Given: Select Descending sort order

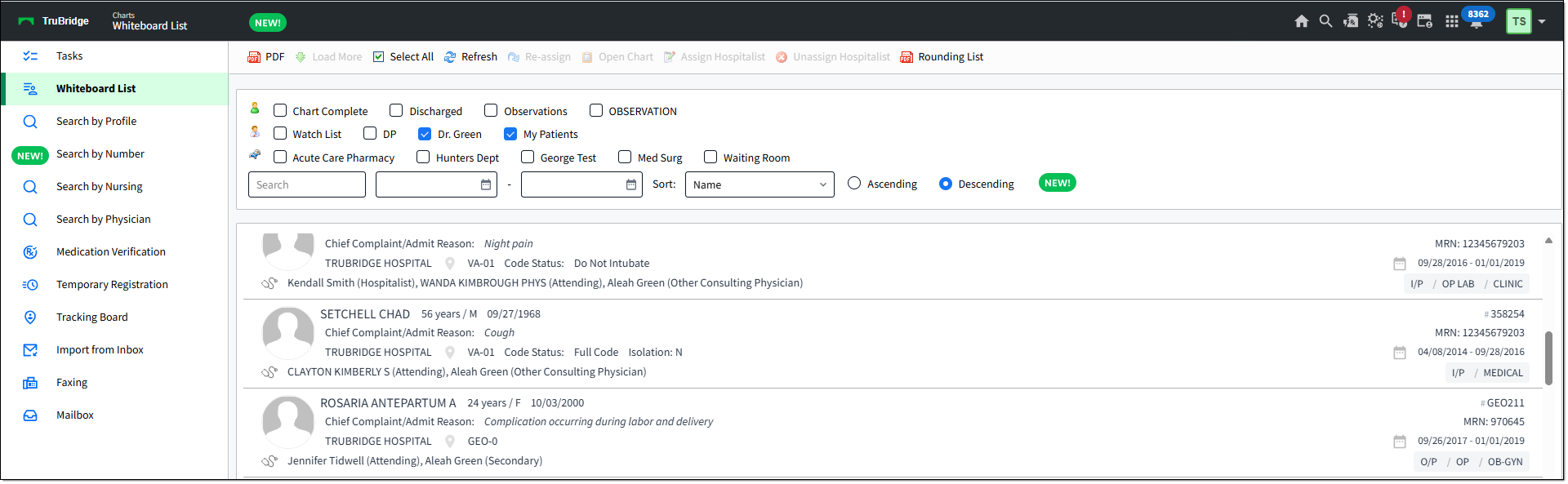Looking at the screenshot, I should 946,184.
